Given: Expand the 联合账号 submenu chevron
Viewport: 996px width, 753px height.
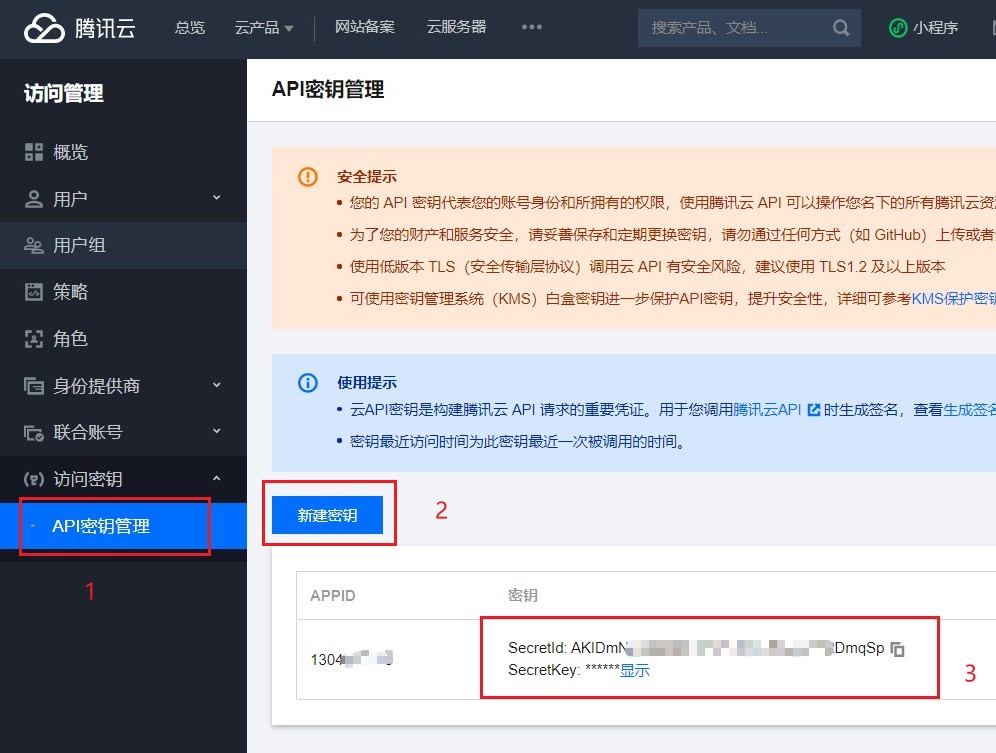Looking at the screenshot, I should 217,431.
